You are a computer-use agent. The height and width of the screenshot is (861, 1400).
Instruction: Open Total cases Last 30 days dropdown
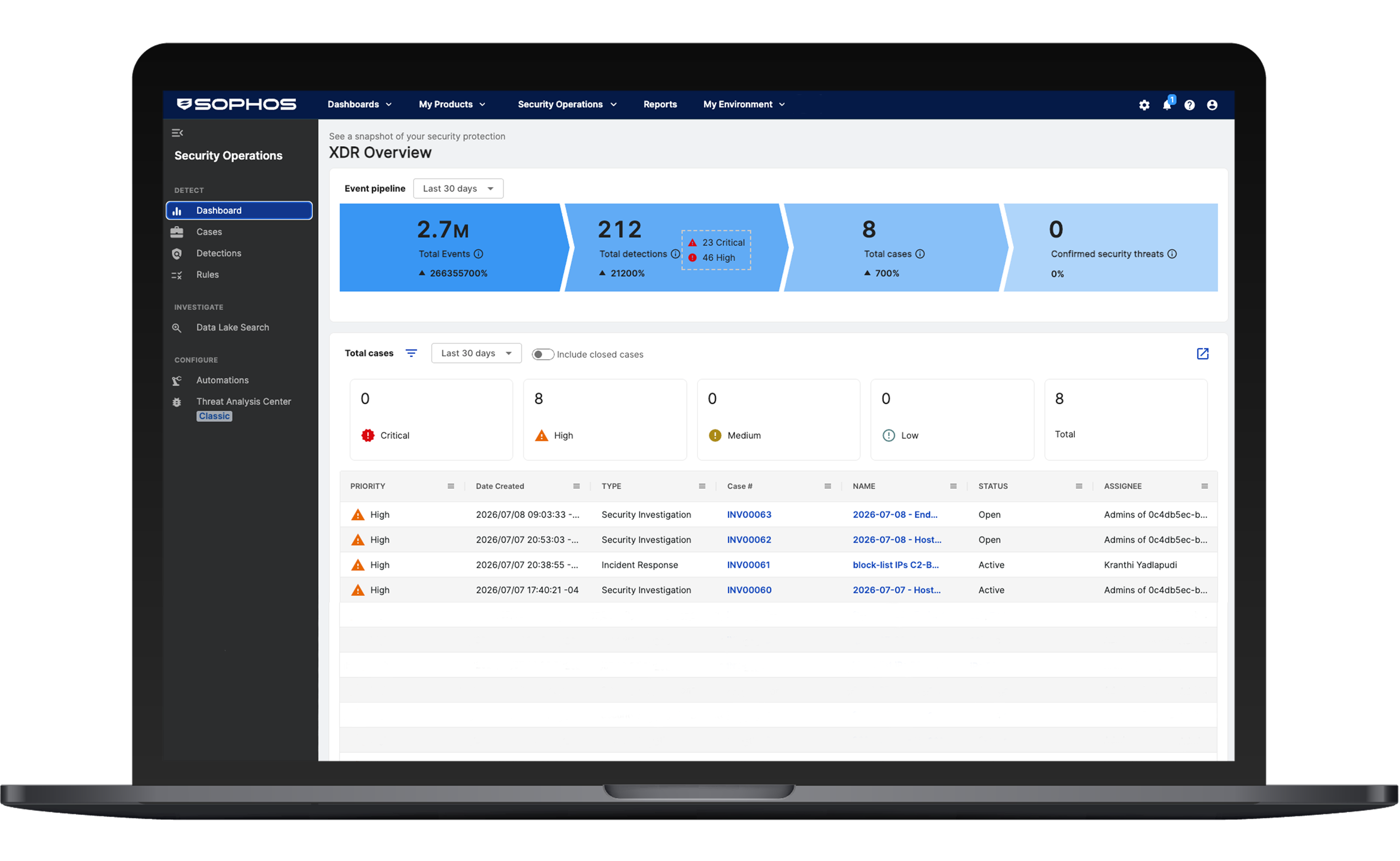476,353
